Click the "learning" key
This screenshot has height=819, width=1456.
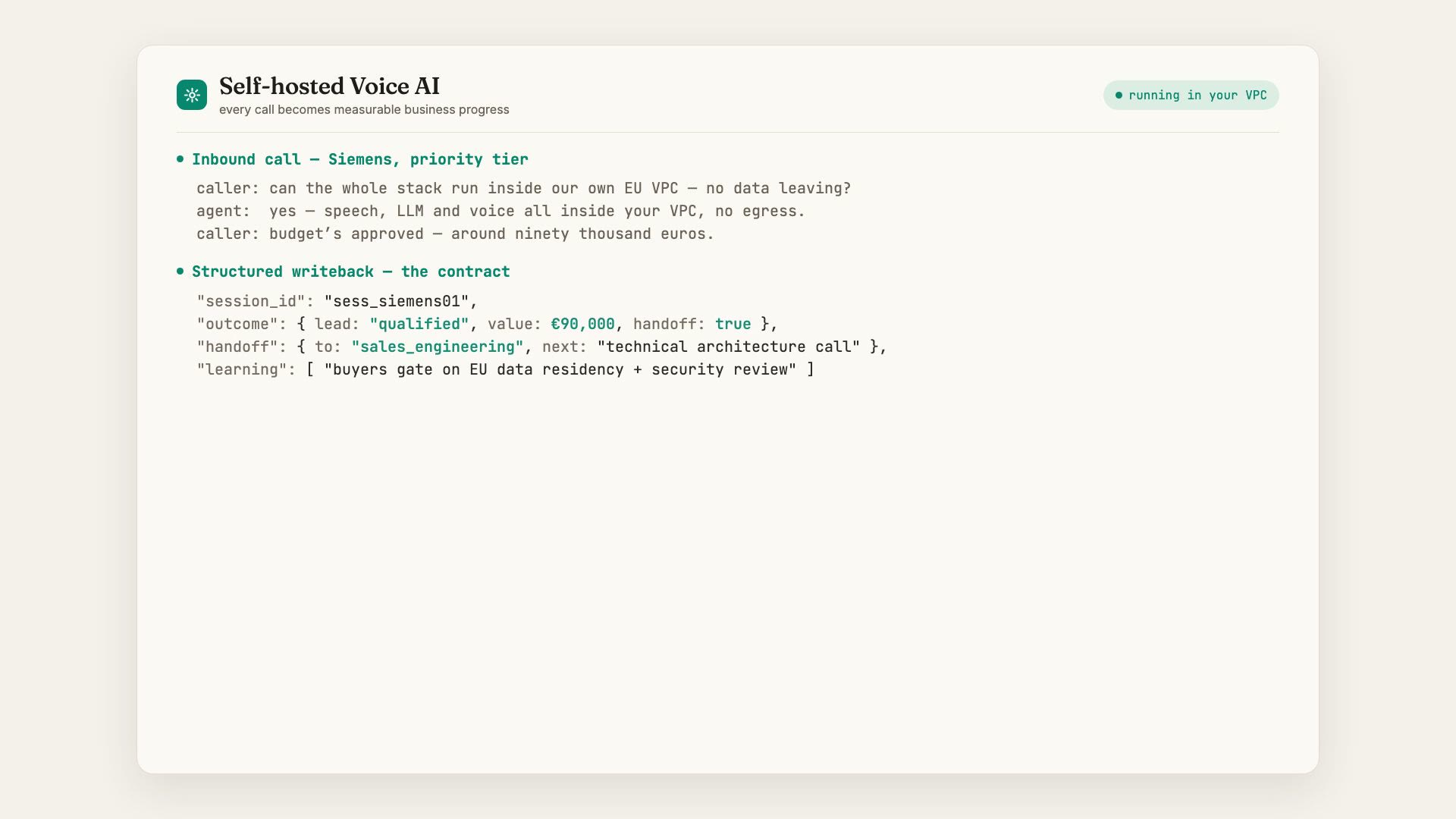(x=242, y=369)
